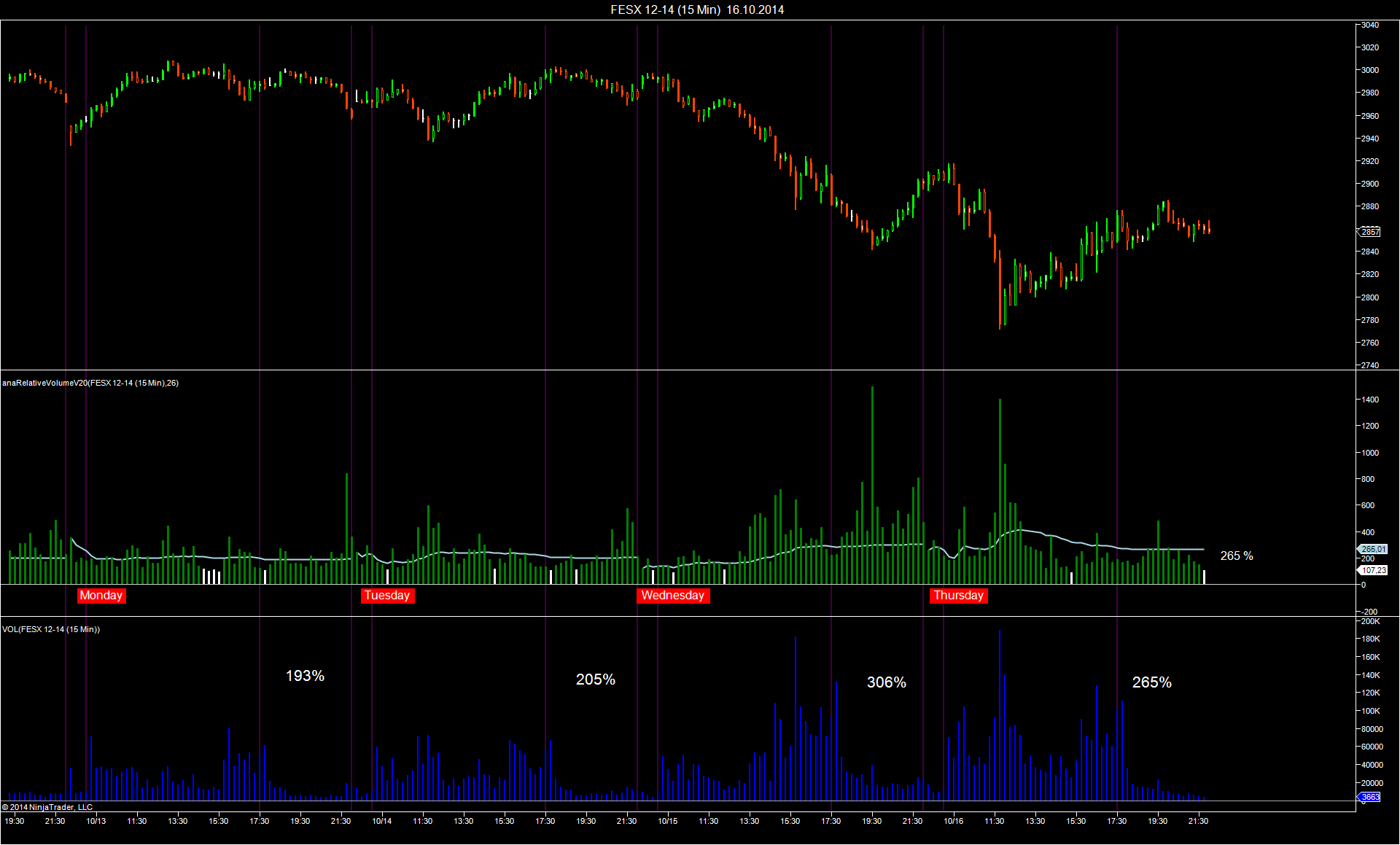Select the anaRelativeVolumeV20 indicator label
This screenshot has width=1400, height=845.
(x=90, y=383)
